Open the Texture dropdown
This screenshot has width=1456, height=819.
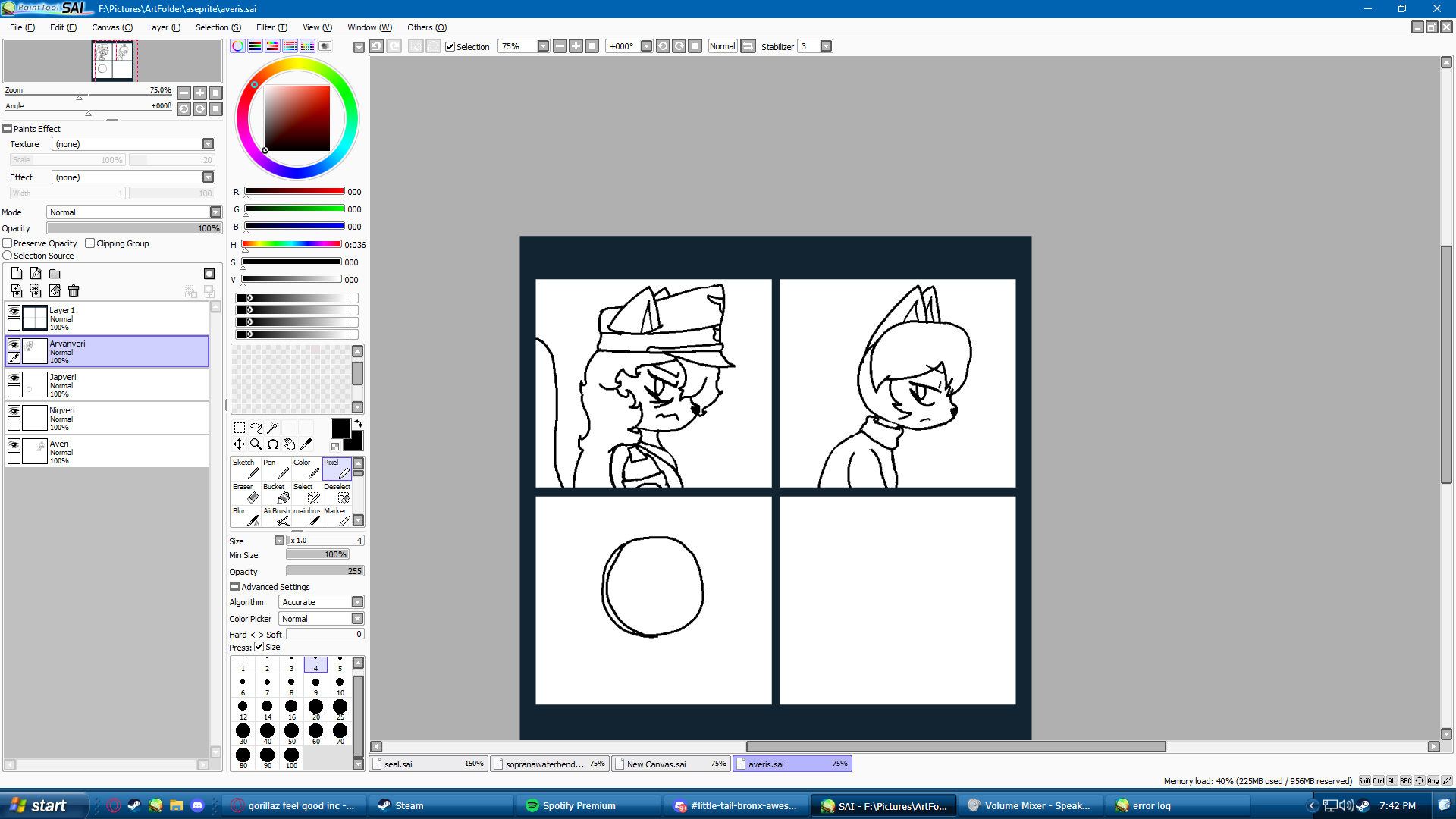208,144
